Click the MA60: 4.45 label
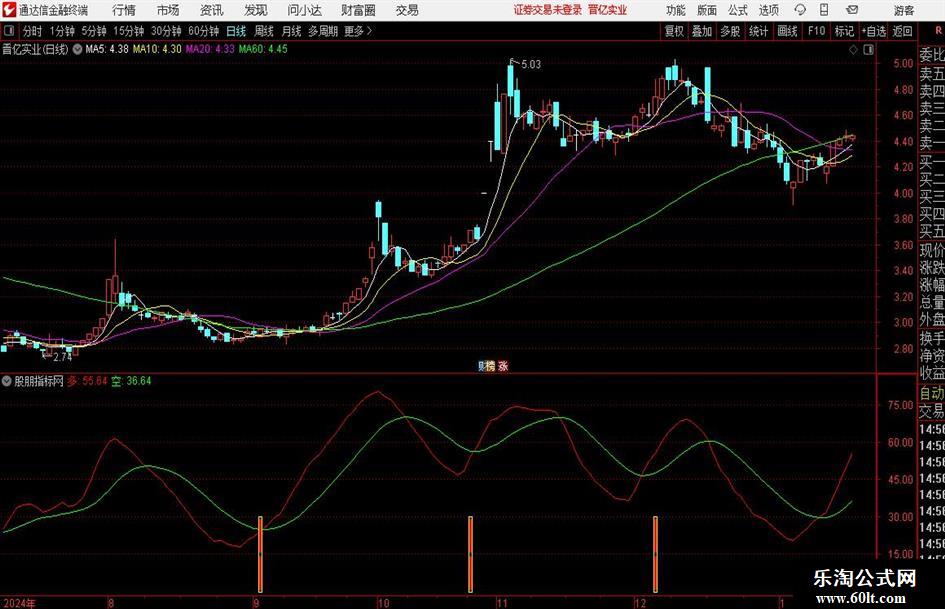 tap(263, 49)
